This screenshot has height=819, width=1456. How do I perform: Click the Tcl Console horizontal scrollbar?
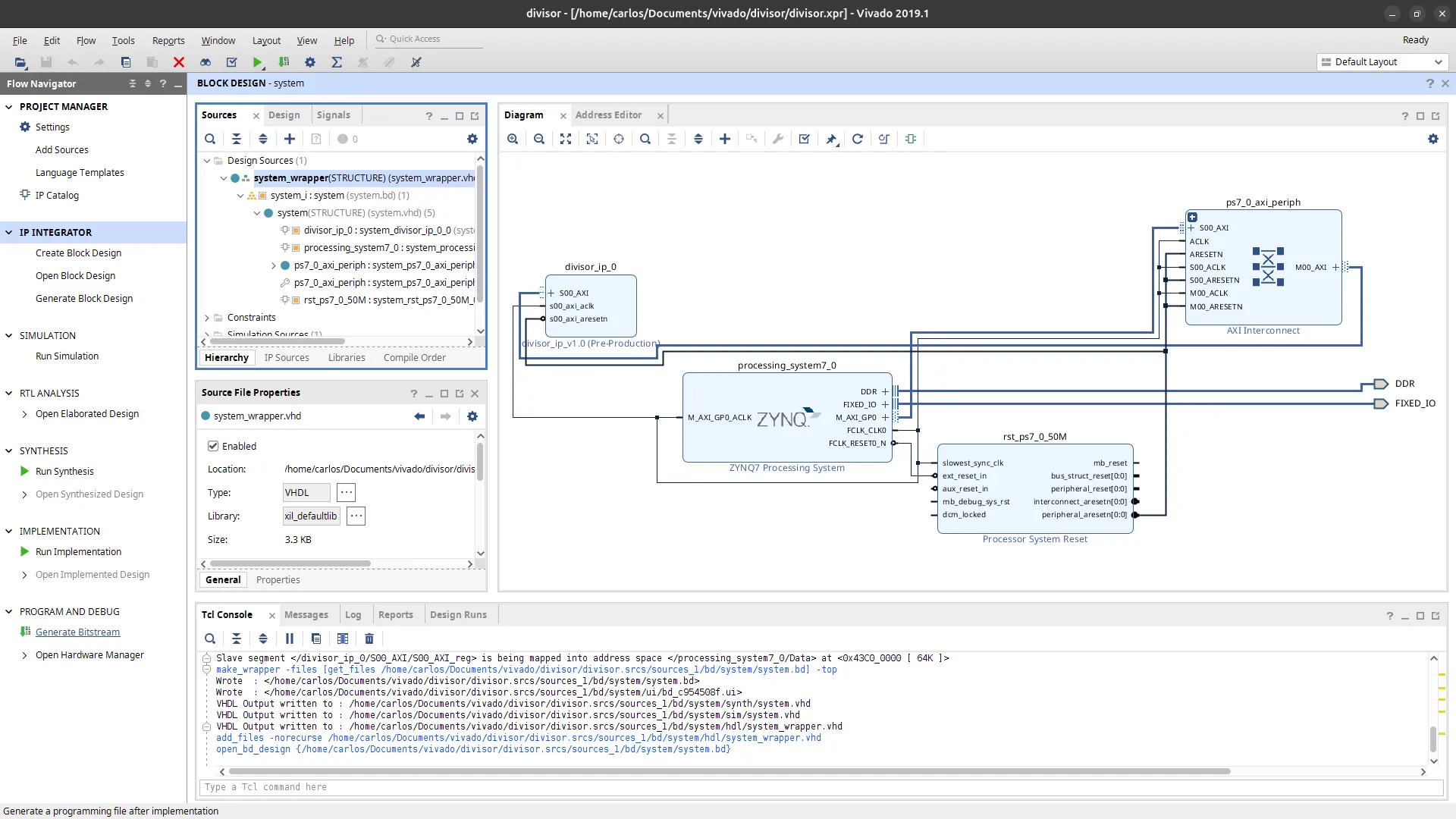click(728, 772)
